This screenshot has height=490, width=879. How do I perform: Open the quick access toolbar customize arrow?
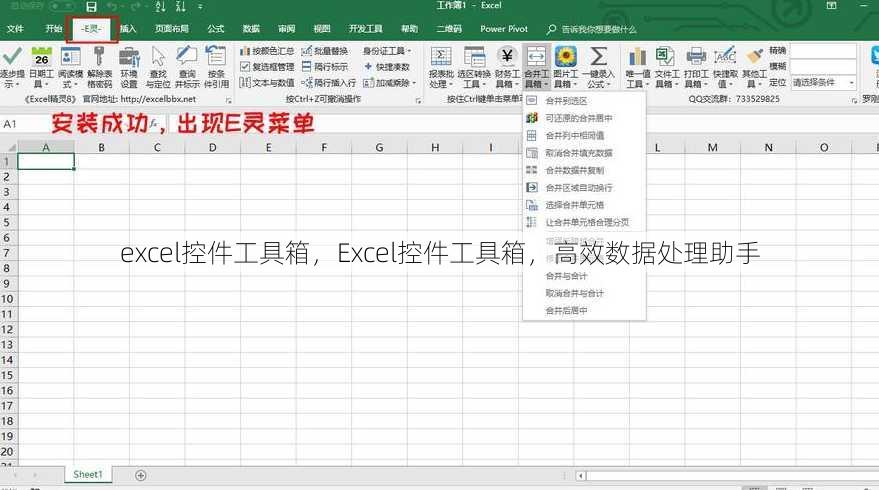pos(200,7)
